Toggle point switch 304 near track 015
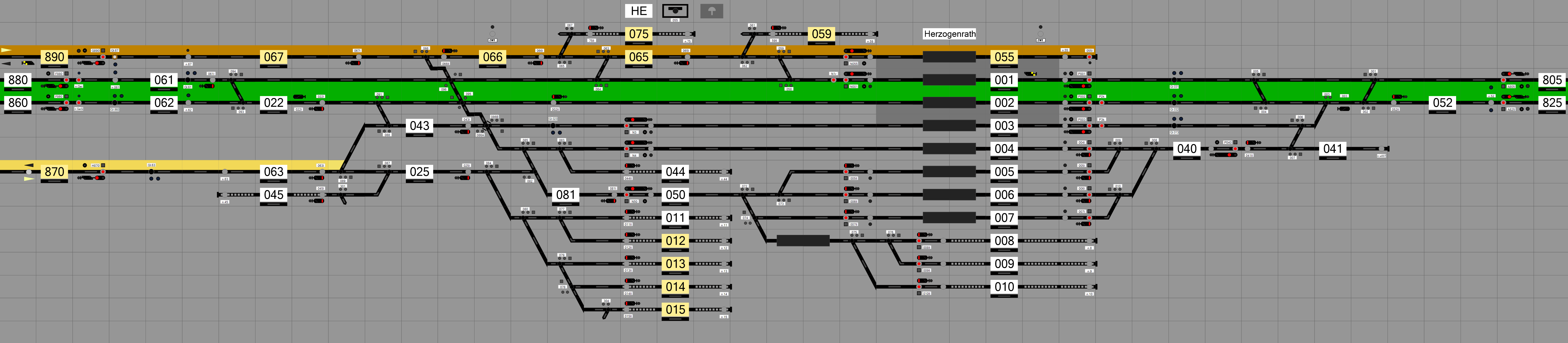Image resolution: width=1568 pixels, height=343 pixels. 606,301
